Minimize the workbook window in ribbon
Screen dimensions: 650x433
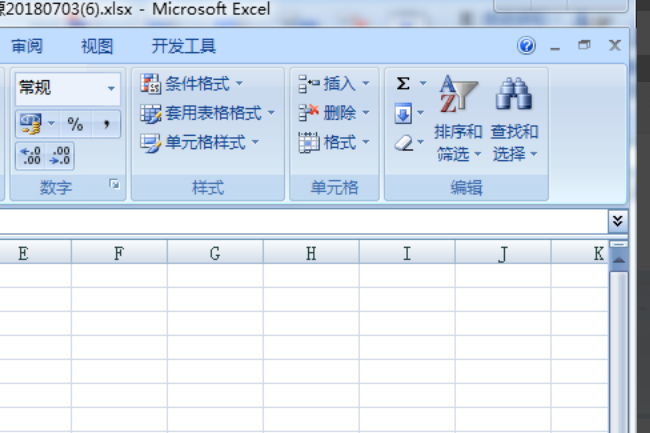click(555, 47)
